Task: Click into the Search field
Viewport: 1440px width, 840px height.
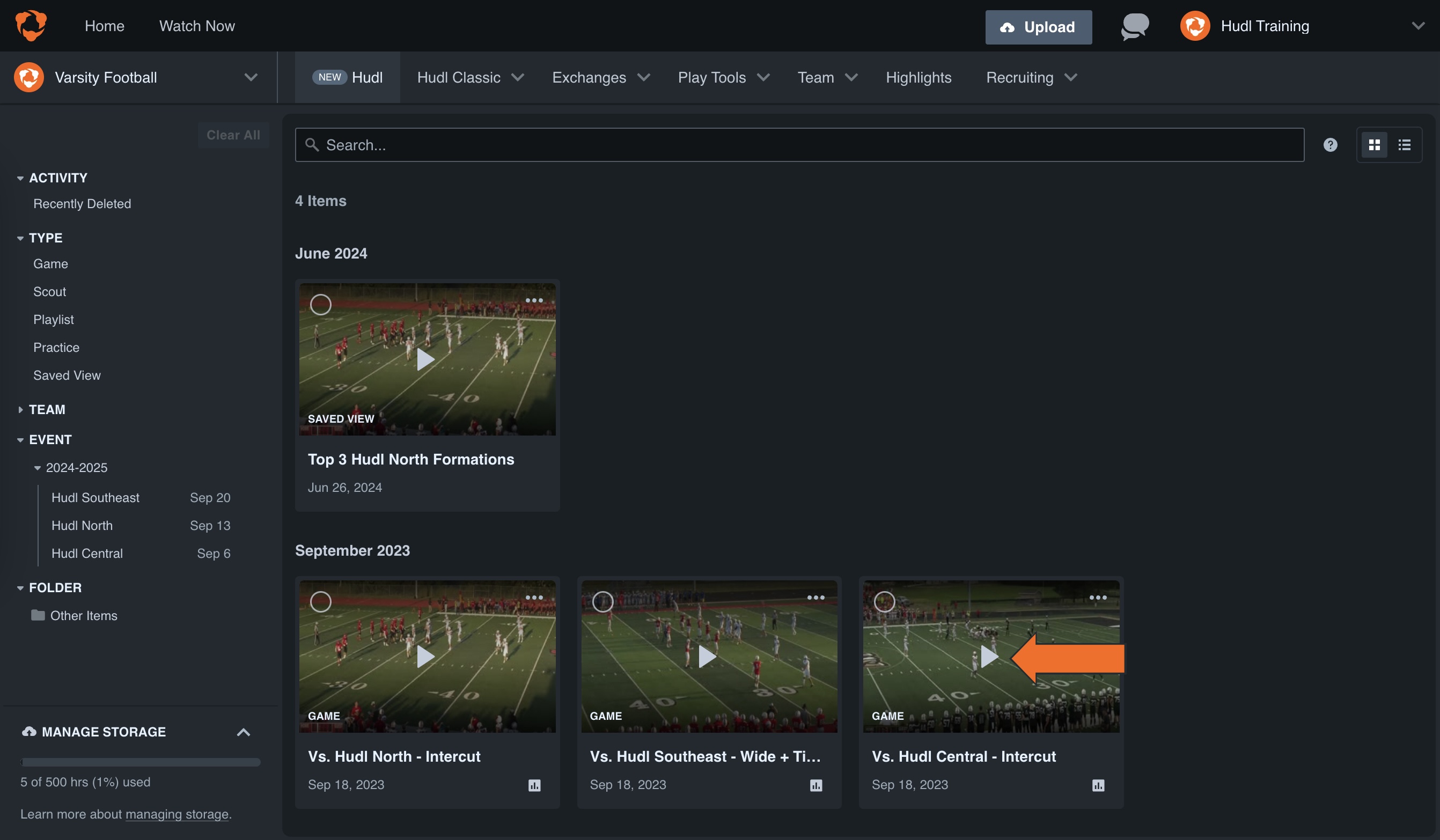Action: pyautogui.click(x=799, y=145)
